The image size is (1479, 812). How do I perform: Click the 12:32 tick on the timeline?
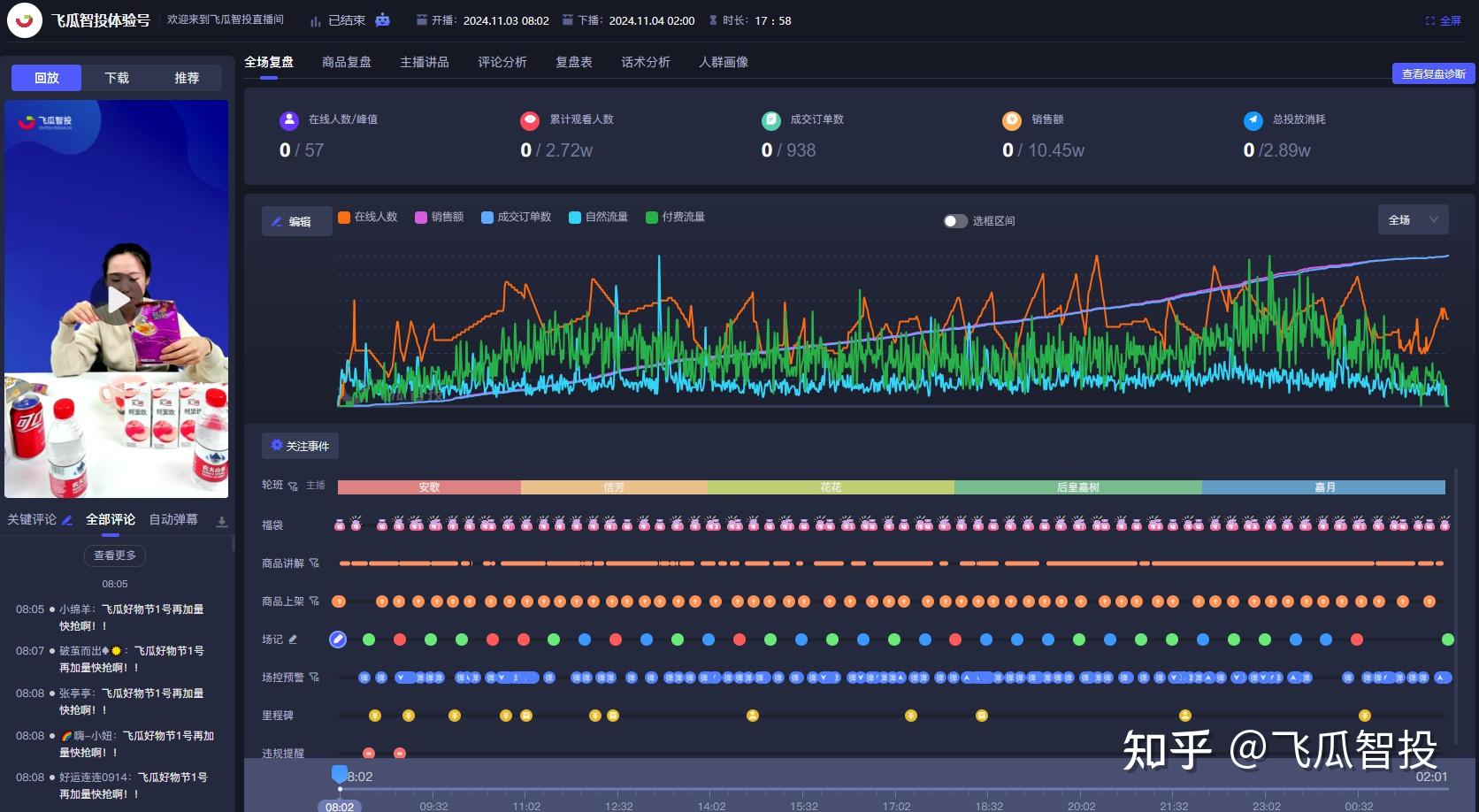(619, 806)
